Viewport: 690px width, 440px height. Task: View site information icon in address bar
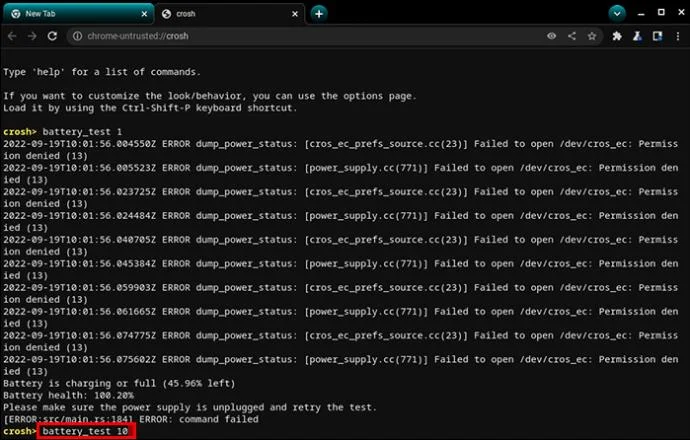pos(77,36)
